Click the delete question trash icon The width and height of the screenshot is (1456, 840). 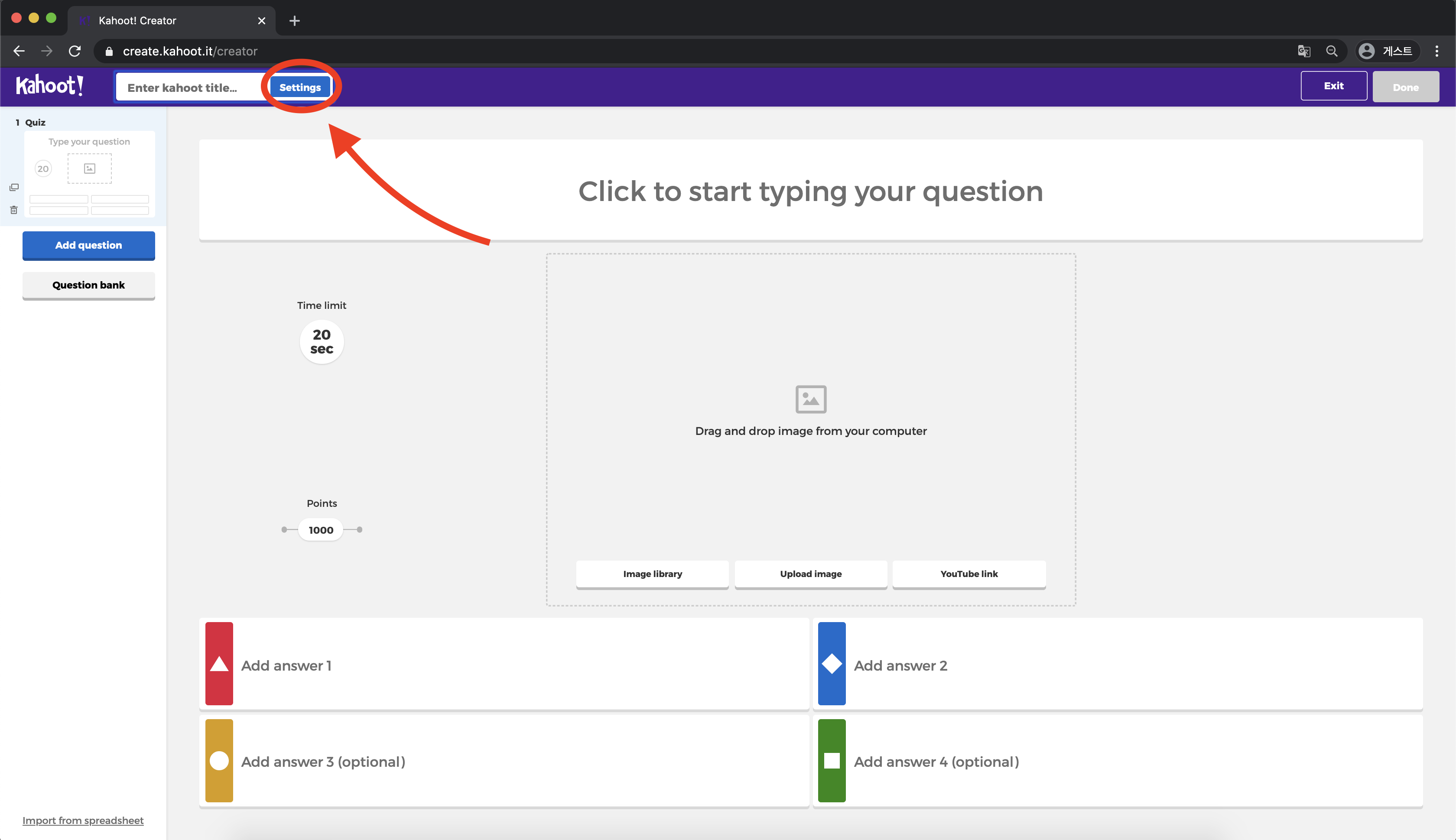click(x=14, y=210)
